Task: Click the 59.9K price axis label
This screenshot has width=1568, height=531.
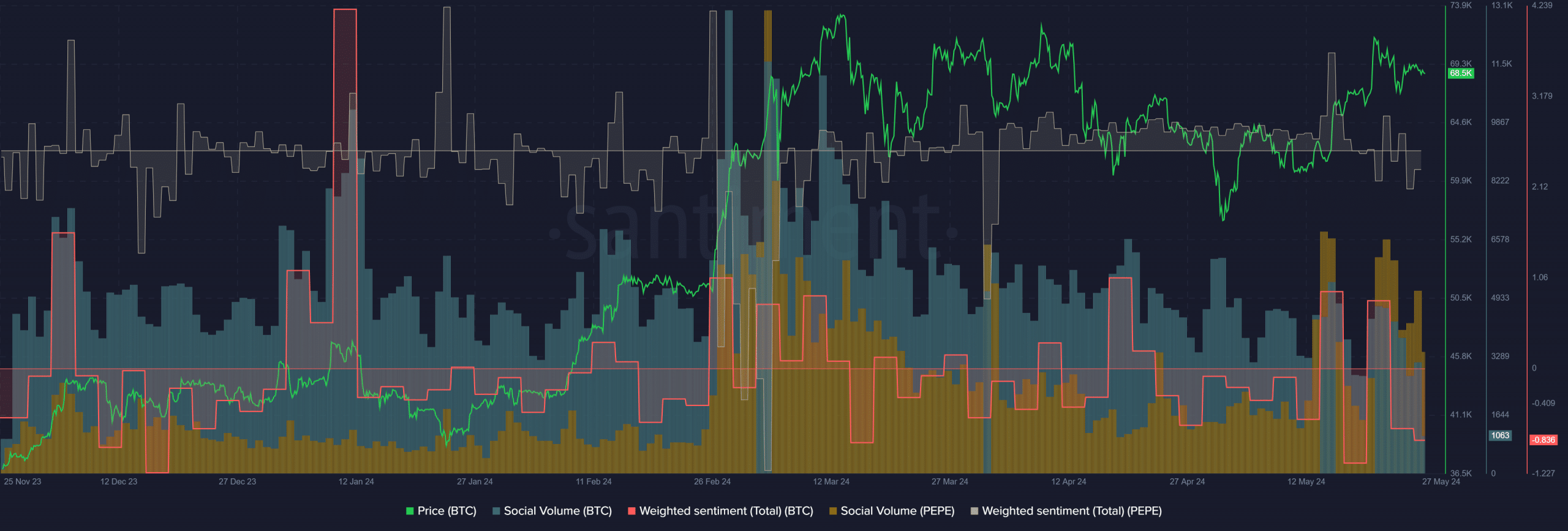Action: click(x=1461, y=181)
